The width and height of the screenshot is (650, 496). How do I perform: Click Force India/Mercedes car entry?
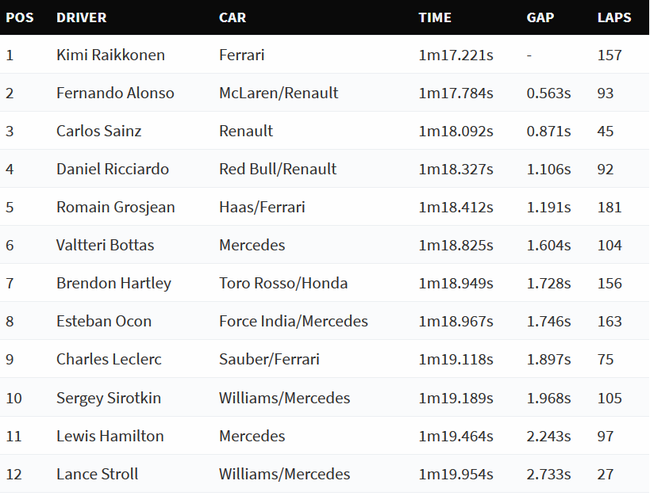pyautogui.click(x=293, y=321)
